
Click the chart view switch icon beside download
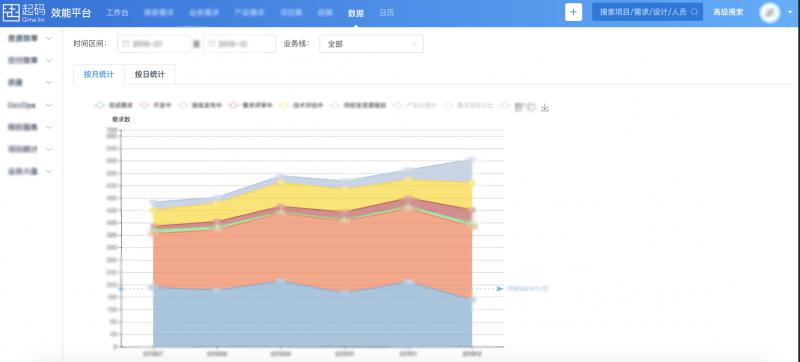(531, 107)
